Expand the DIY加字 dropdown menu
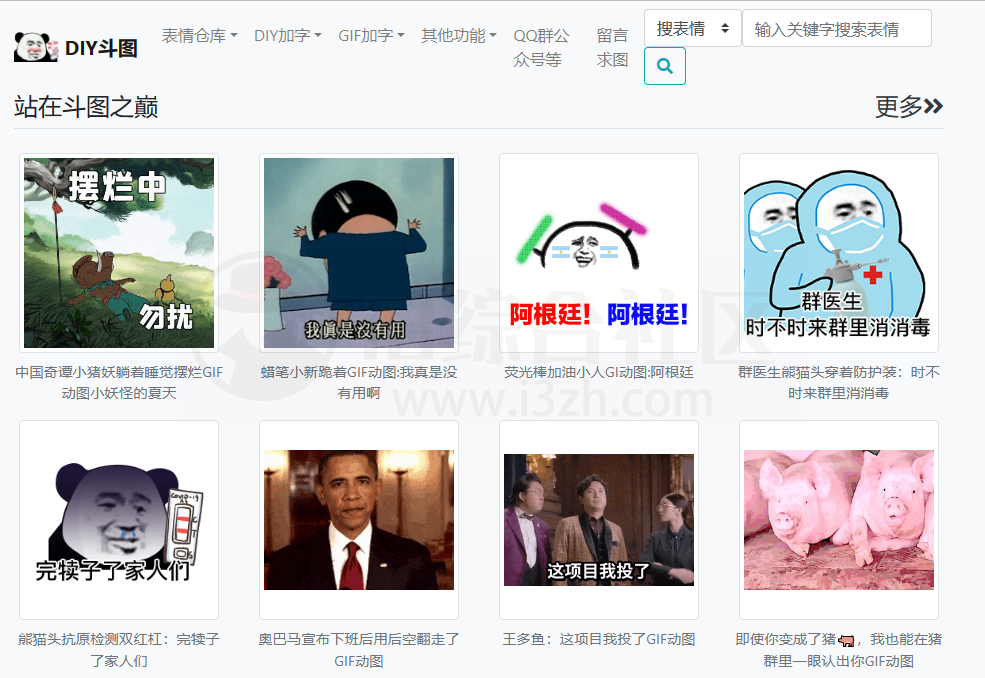 click(288, 36)
